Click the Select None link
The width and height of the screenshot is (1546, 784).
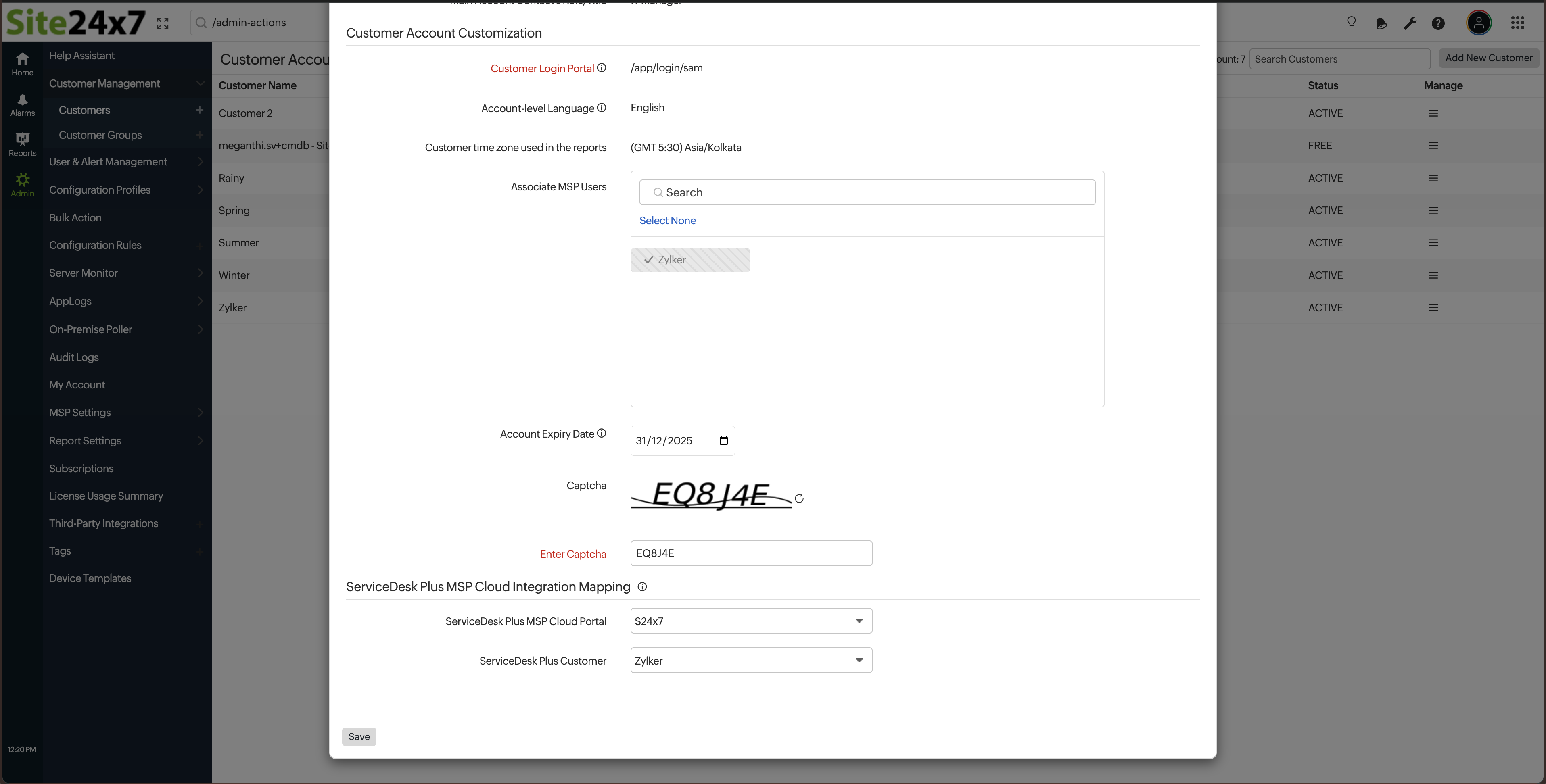coord(667,220)
